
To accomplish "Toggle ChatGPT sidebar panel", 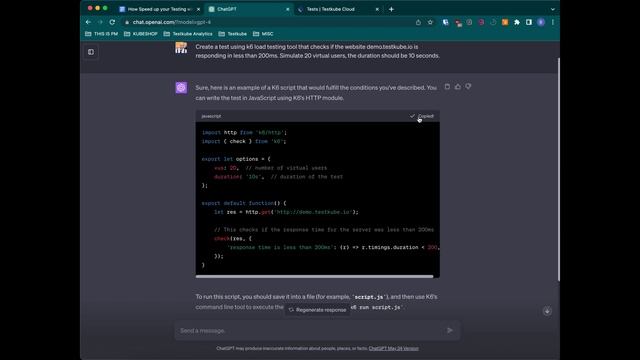I will (x=91, y=52).
